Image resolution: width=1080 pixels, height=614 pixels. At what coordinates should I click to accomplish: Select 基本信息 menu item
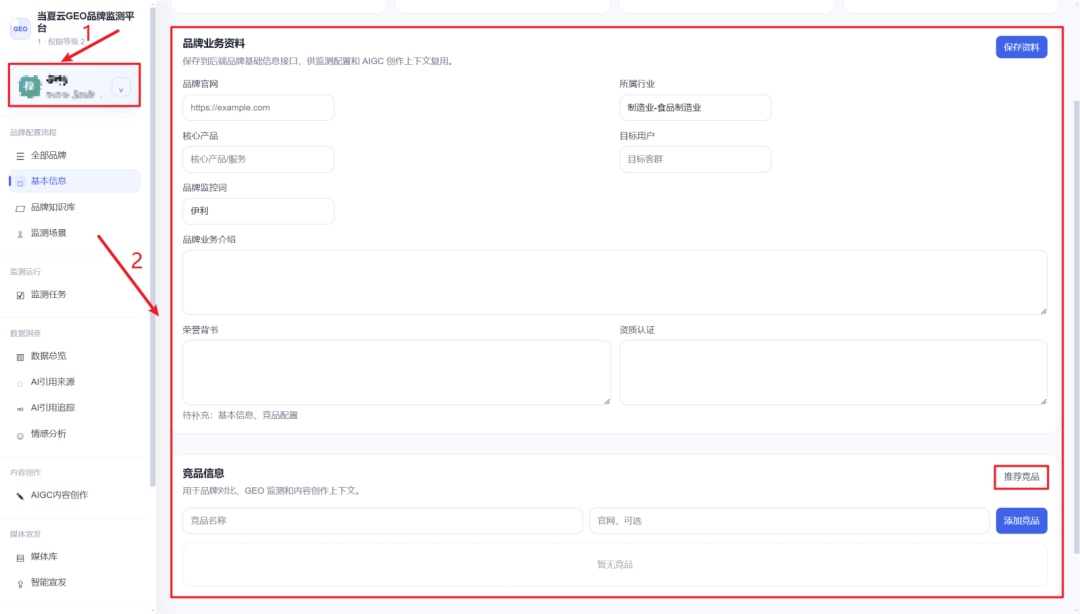tap(74, 181)
